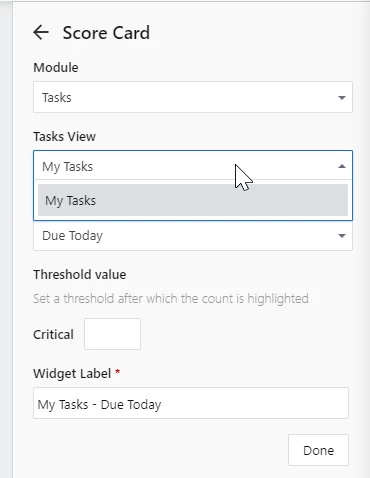Image resolution: width=370 pixels, height=478 pixels.
Task: Click the Score Card title
Action: (x=106, y=33)
